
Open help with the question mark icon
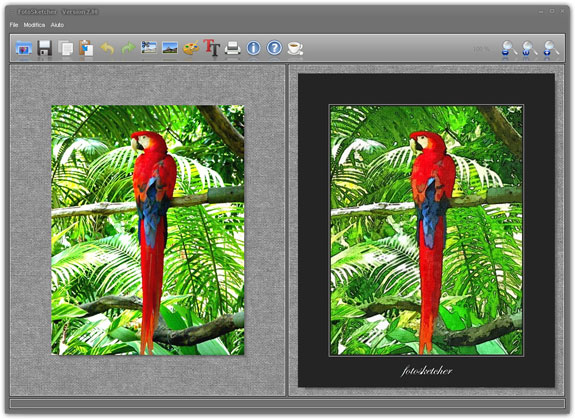(x=274, y=48)
